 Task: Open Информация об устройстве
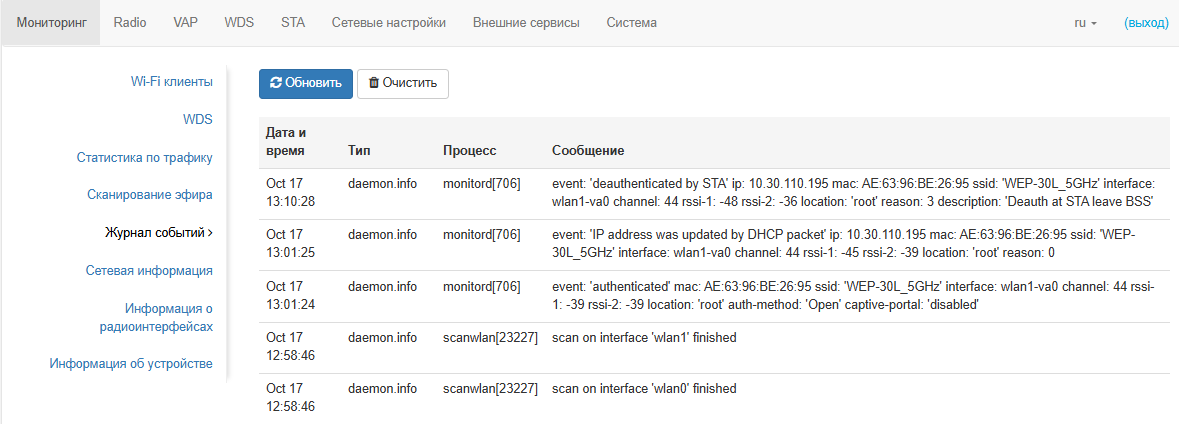tap(131, 363)
